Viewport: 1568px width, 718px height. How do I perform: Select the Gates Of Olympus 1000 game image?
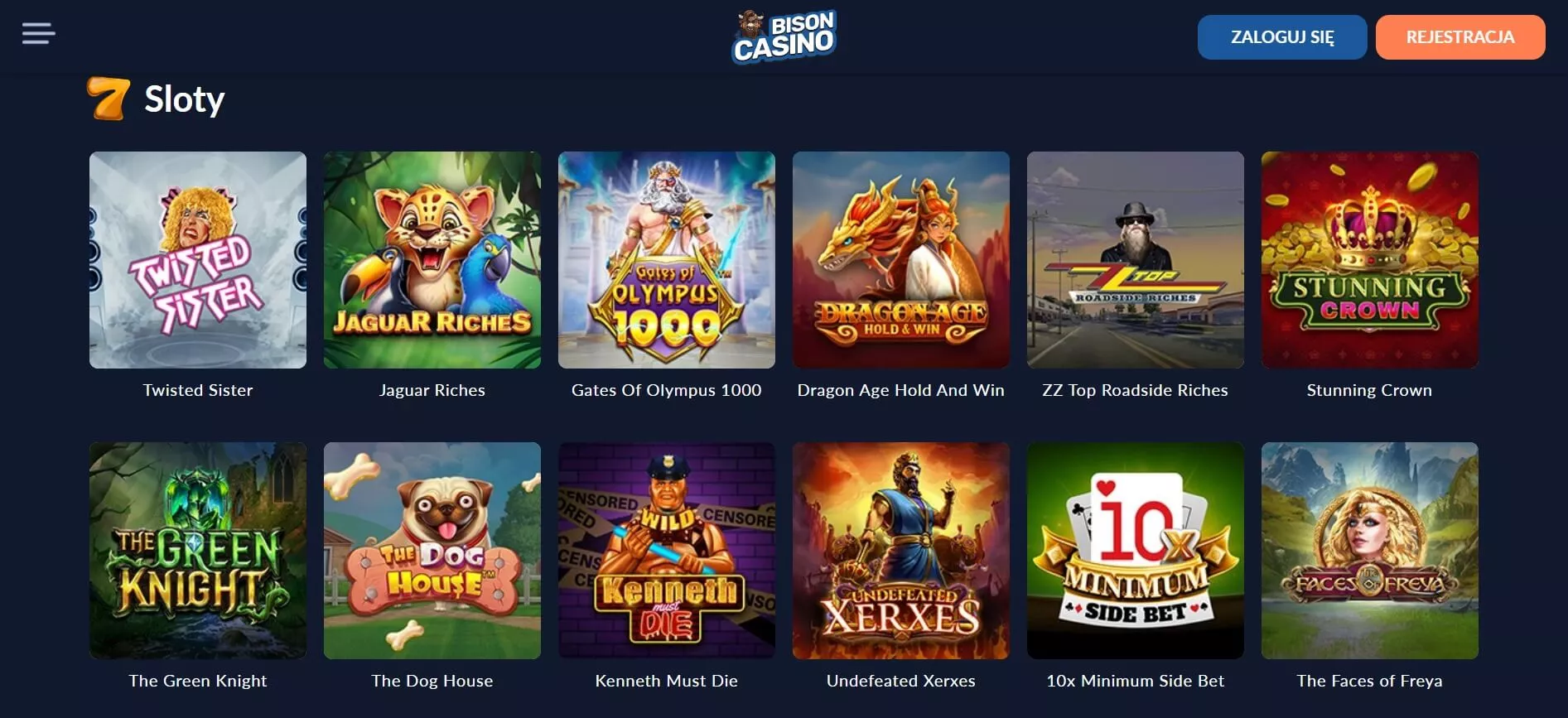[x=667, y=260]
